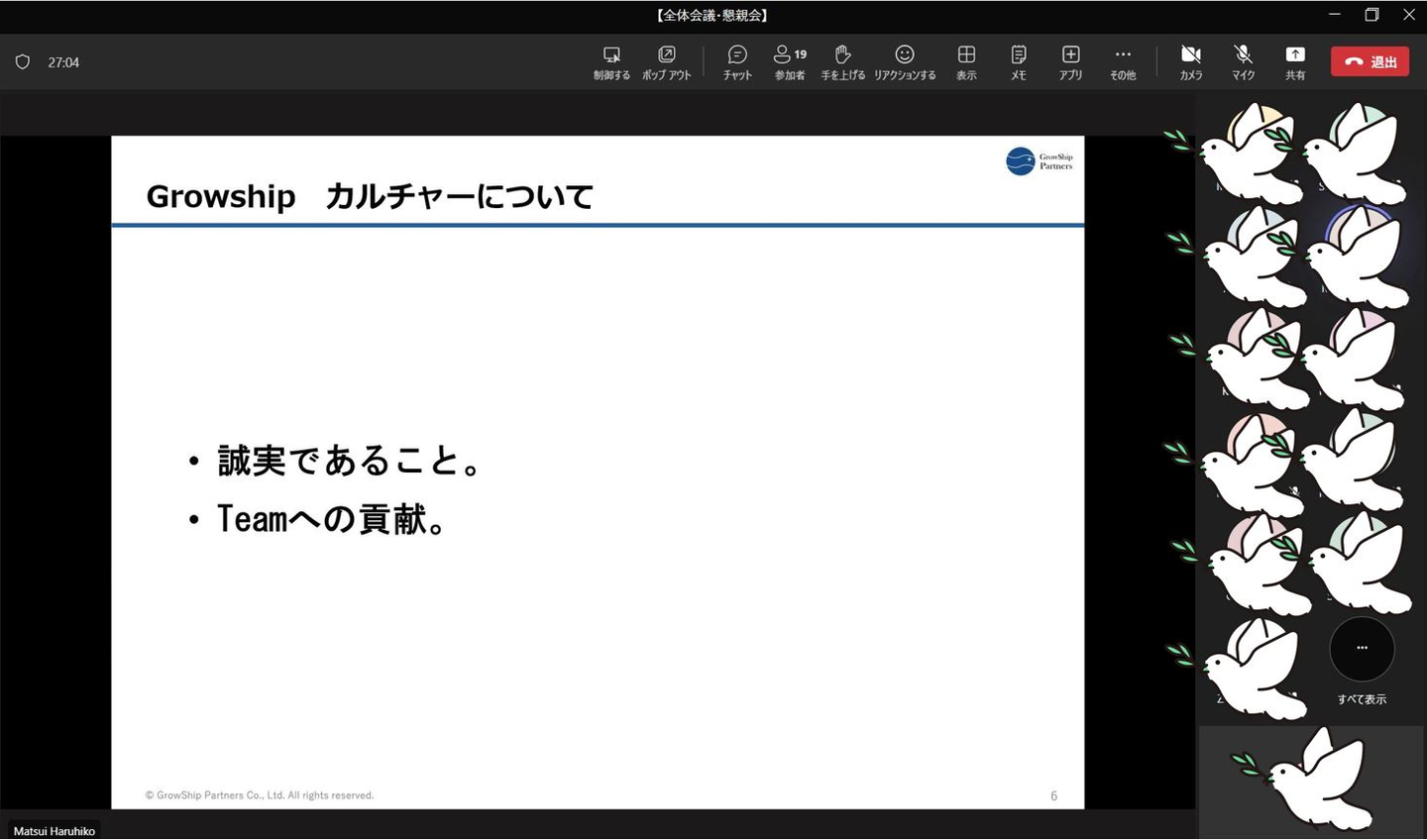The image size is (1427, 840).
Task: Open the アプリ apps panel
Action: [x=1070, y=61]
